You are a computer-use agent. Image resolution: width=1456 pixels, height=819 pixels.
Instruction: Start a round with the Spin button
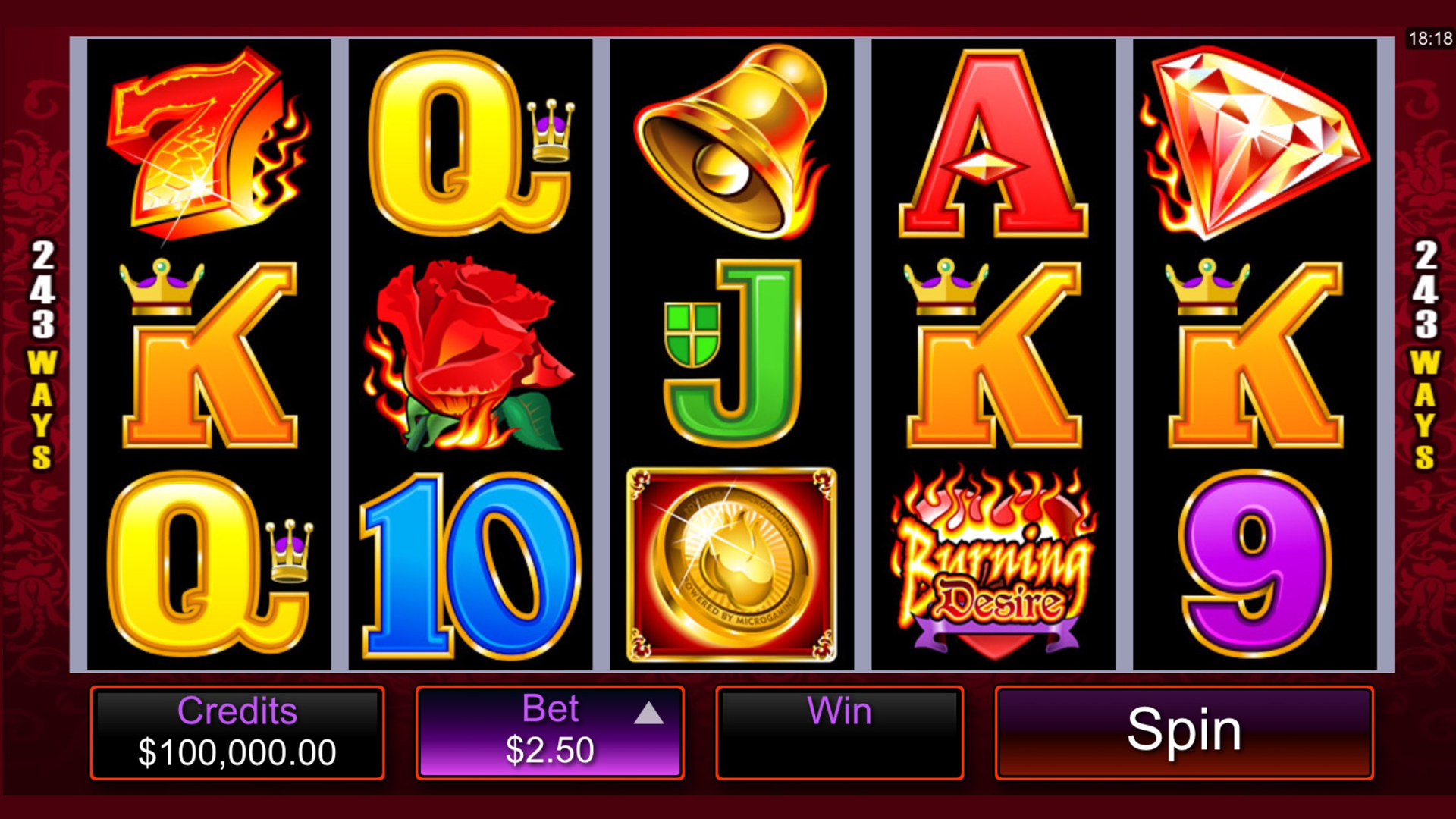(x=1184, y=733)
